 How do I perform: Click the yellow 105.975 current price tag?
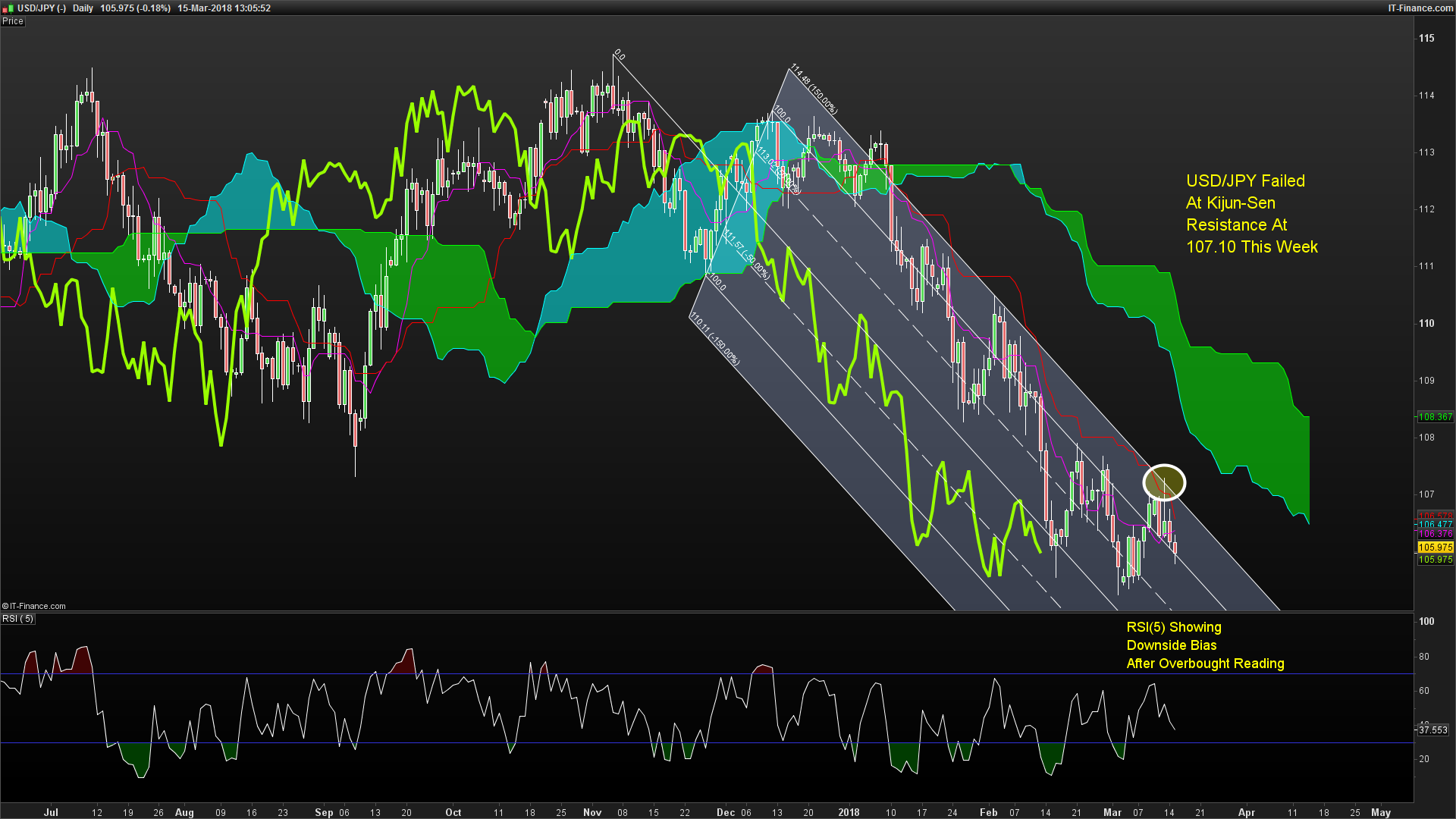pyautogui.click(x=1435, y=548)
